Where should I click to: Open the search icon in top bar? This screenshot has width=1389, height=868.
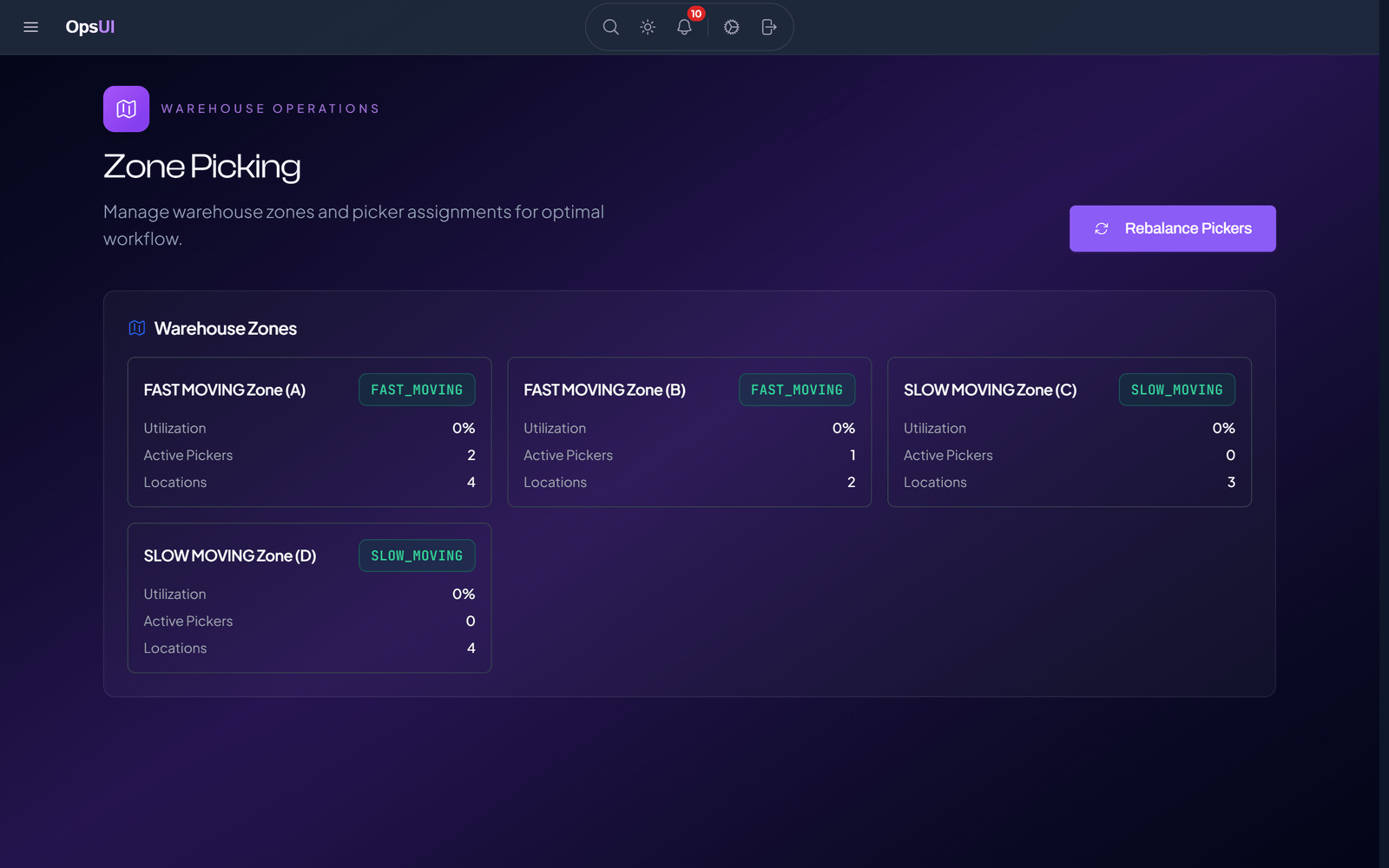coord(611,27)
